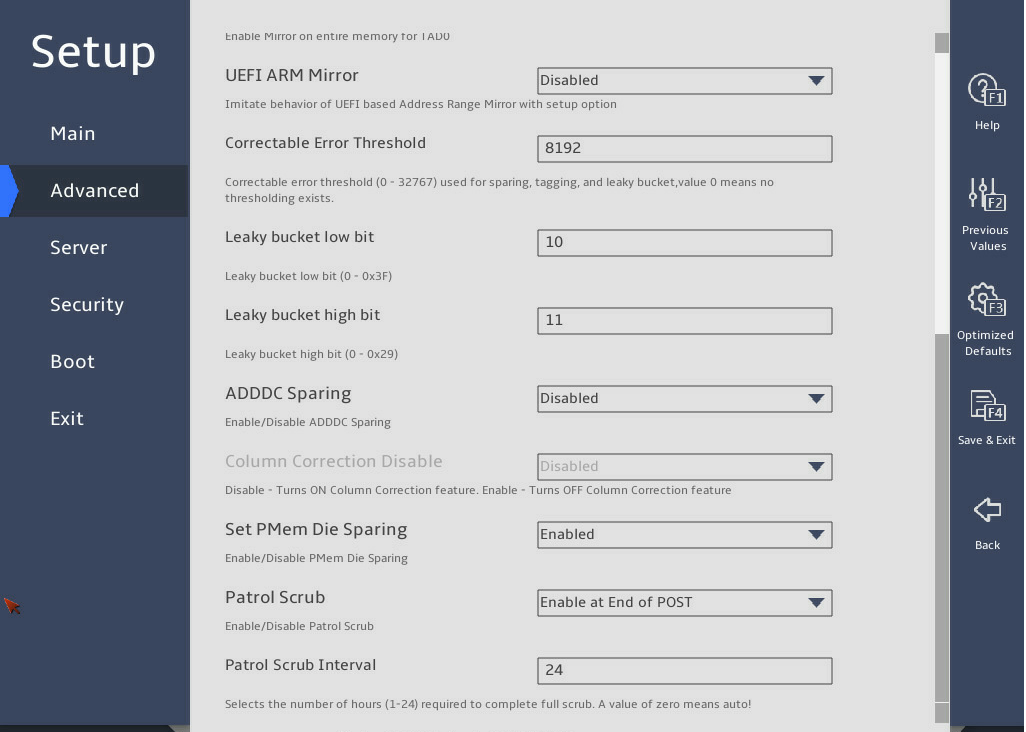Click the Column Correction Disable dropdown arrow
The width and height of the screenshot is (1026, 732).
pyautogui.click(x=815, y=466)
